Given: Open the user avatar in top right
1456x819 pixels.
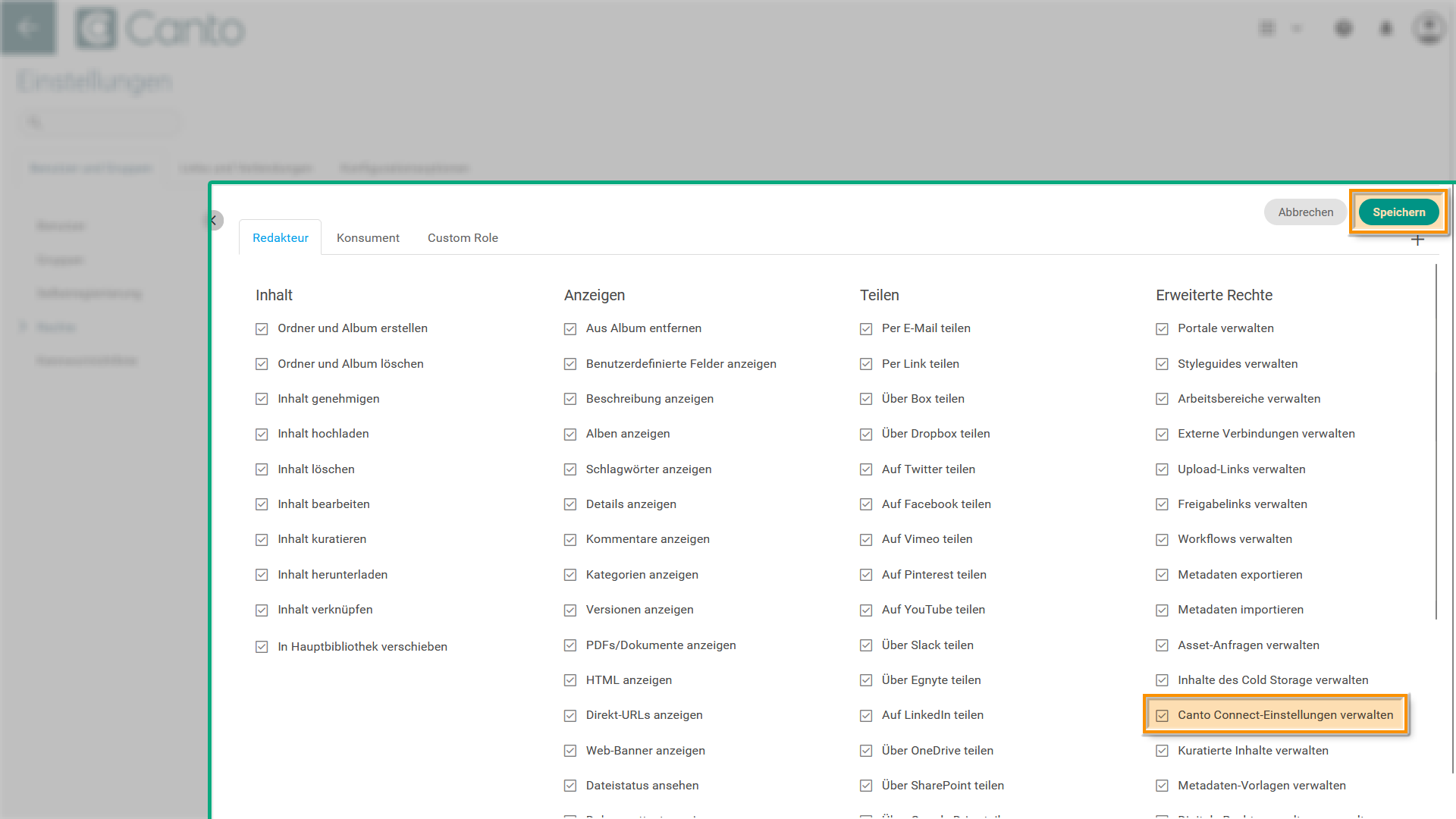Looking at the screenshot, I should click(1429, 29).
